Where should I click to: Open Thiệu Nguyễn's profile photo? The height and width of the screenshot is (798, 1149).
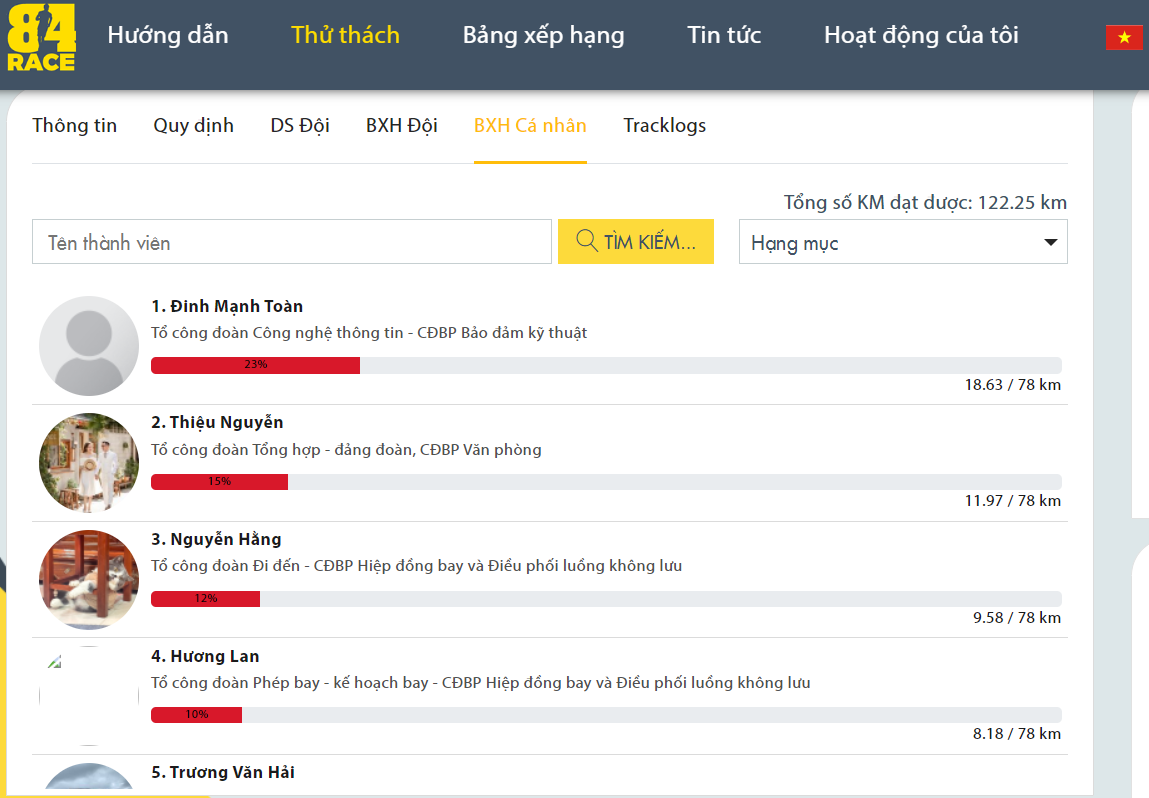tap(89, 463)
